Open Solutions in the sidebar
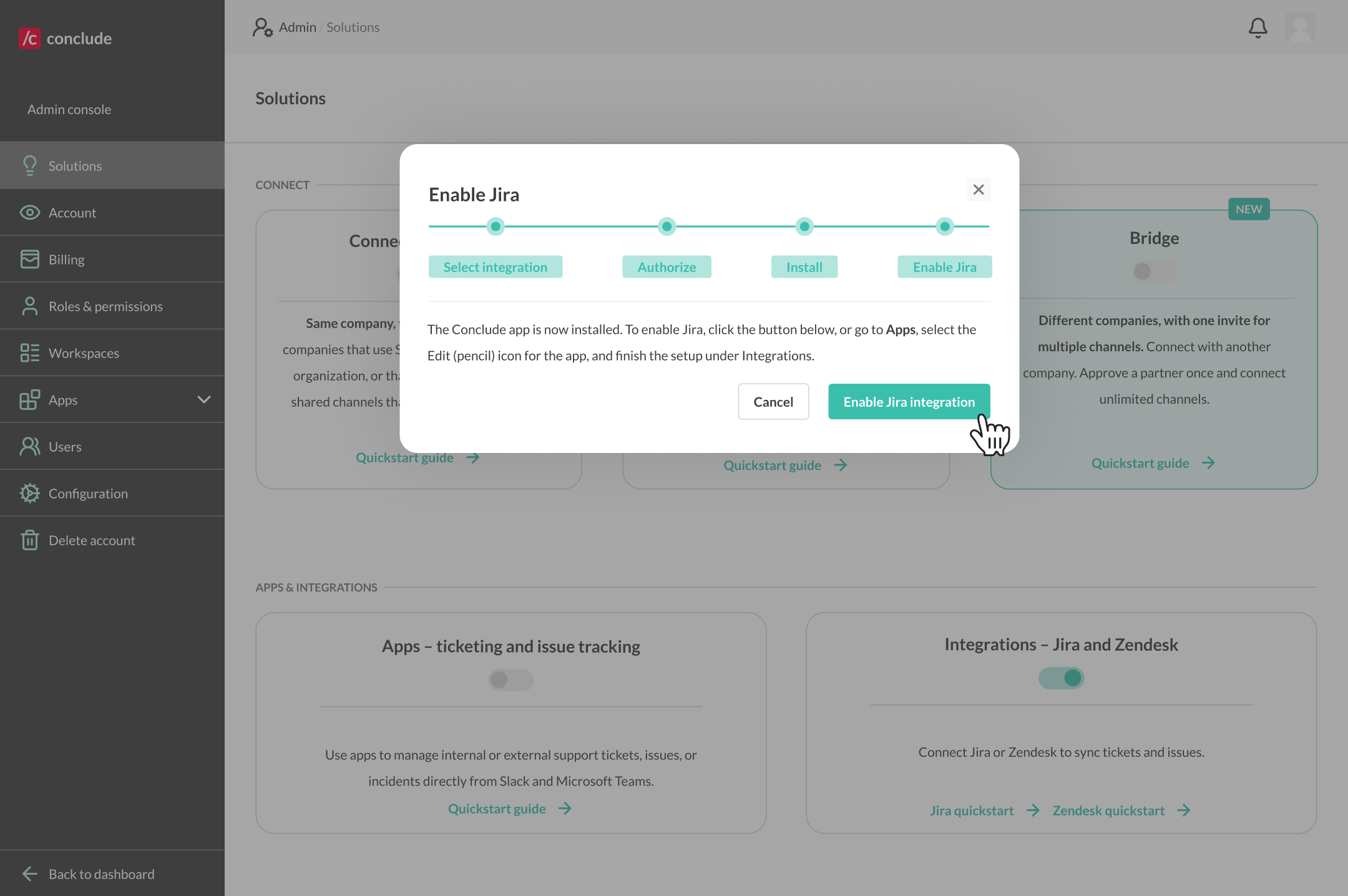1348x896 pixels. (112, 165)
